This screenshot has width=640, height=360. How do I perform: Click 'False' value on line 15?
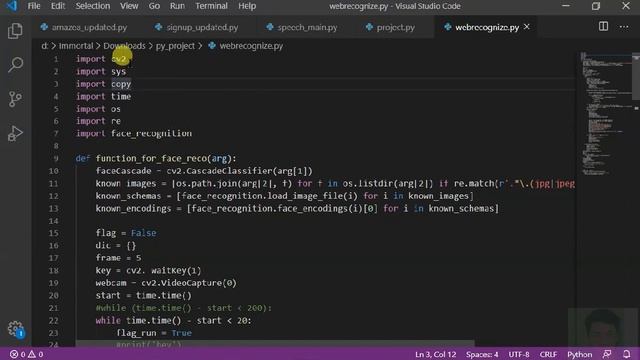click(144, 233)
